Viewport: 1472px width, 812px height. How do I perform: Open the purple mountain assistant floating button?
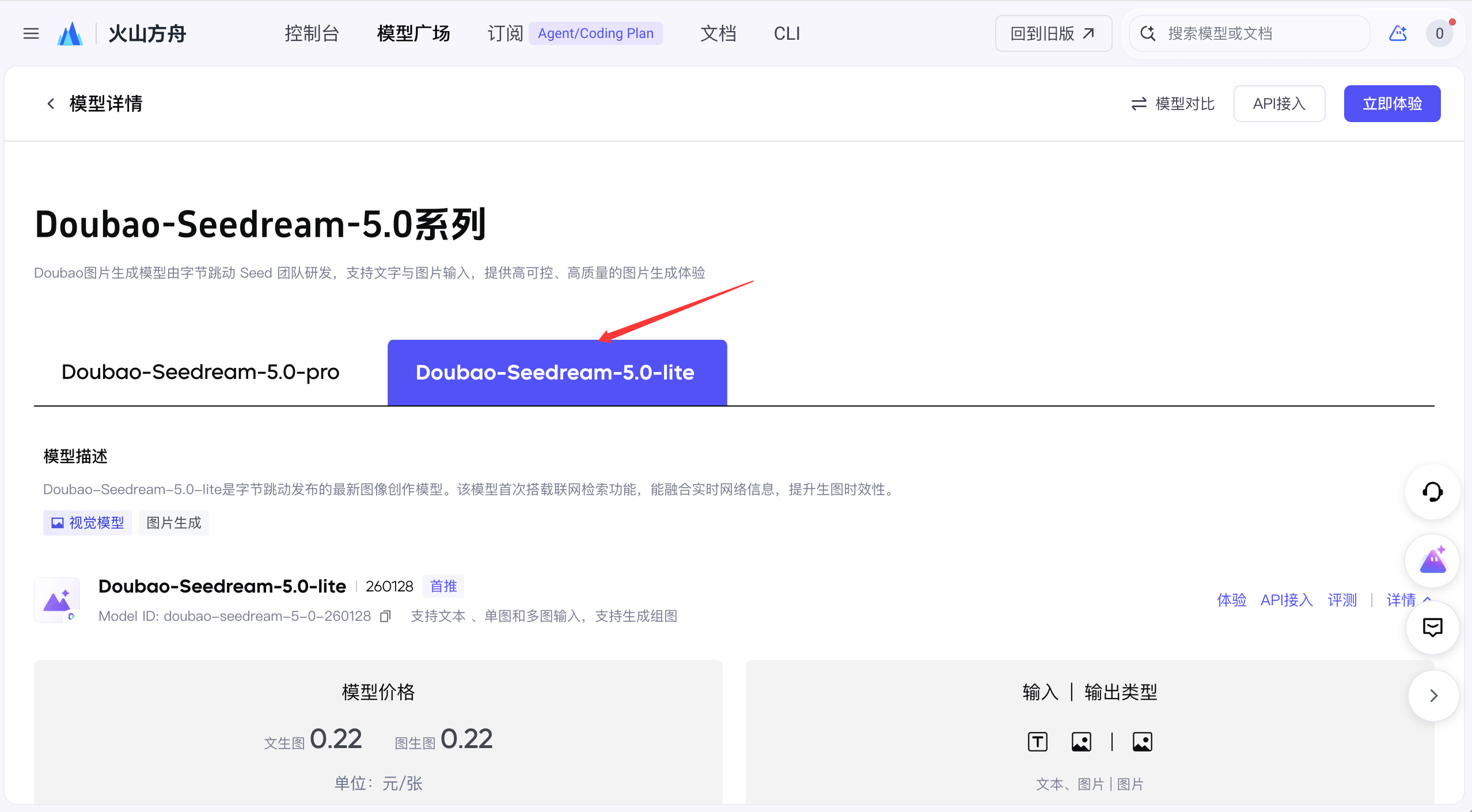point(1432,560)
